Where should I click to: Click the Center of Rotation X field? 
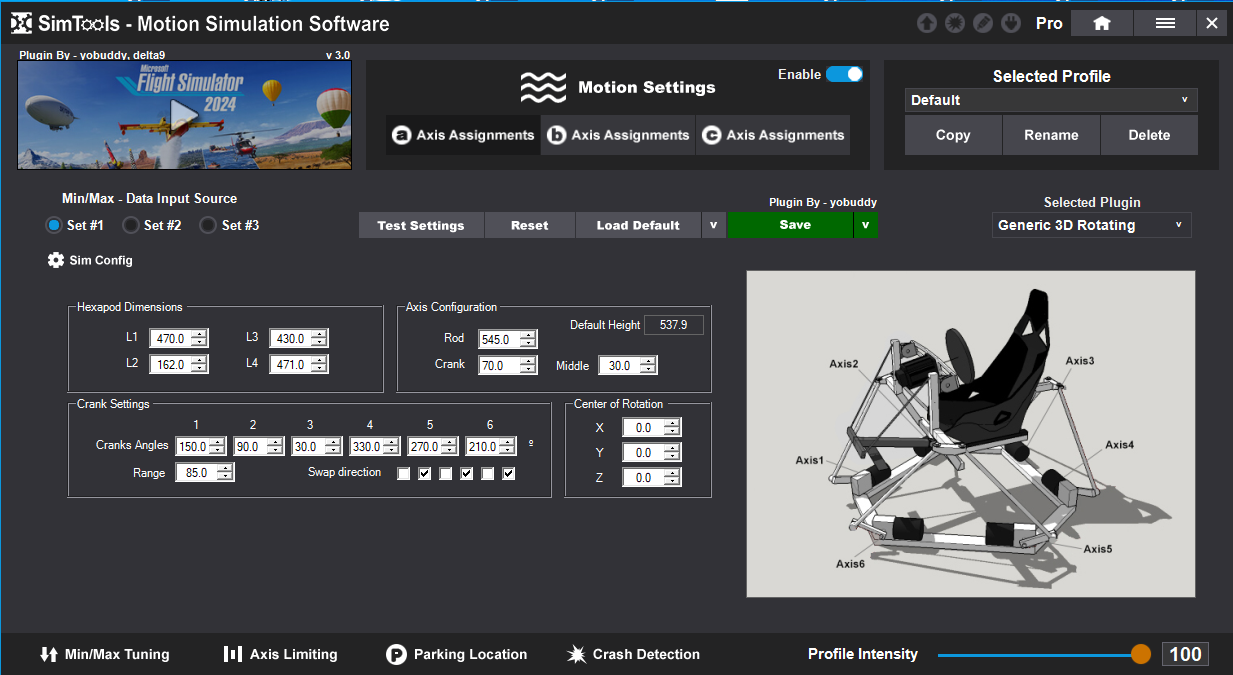(652, 428)
